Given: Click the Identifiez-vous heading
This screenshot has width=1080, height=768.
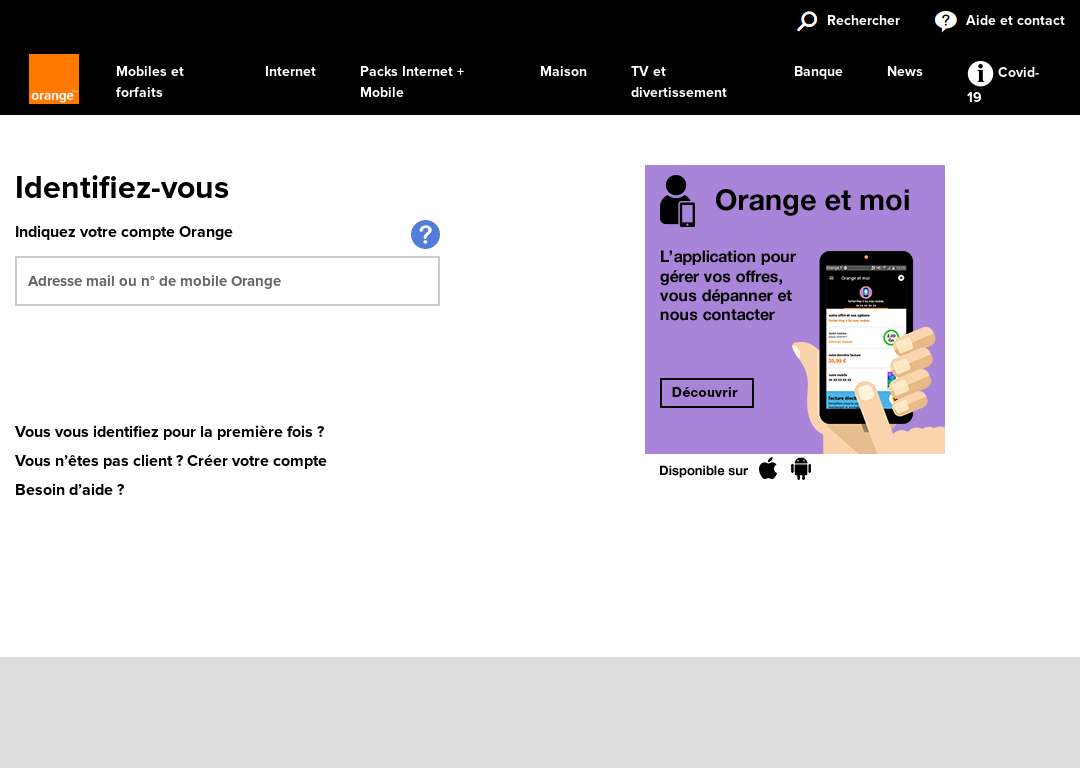Looking at the screenshot, I should pyautogui.click(x=122, y=187).
